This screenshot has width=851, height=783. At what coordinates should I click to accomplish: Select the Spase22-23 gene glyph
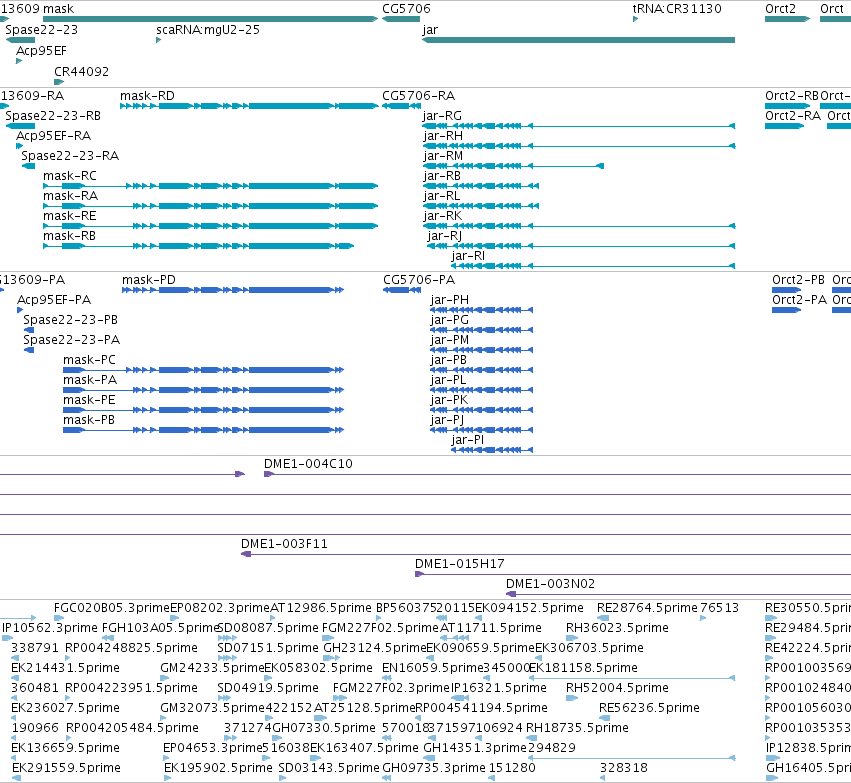tap(20, 40)
